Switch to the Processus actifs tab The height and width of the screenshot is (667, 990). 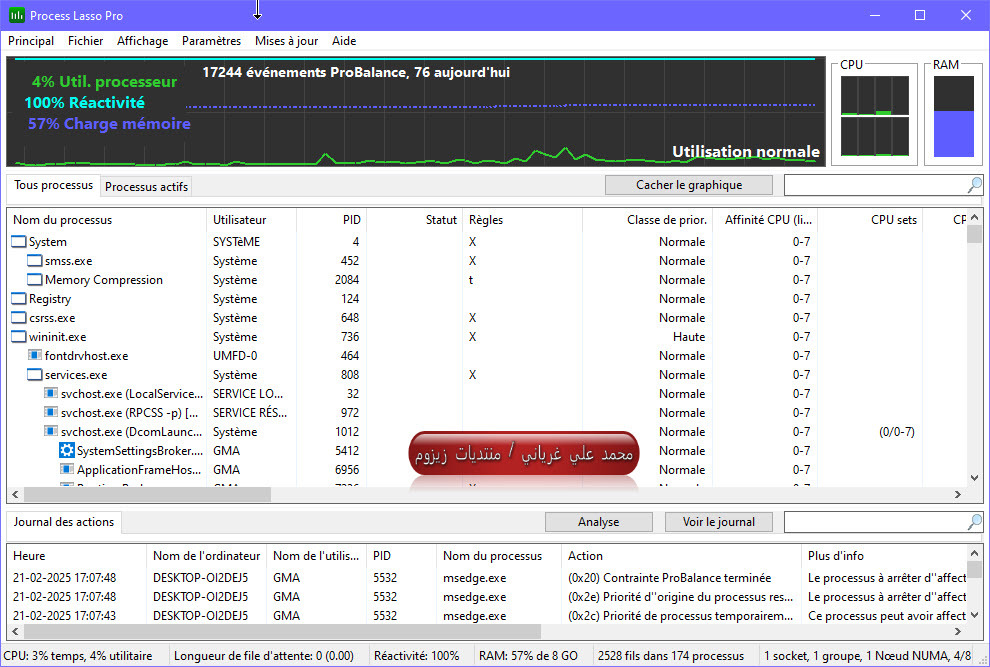point(146,187)
